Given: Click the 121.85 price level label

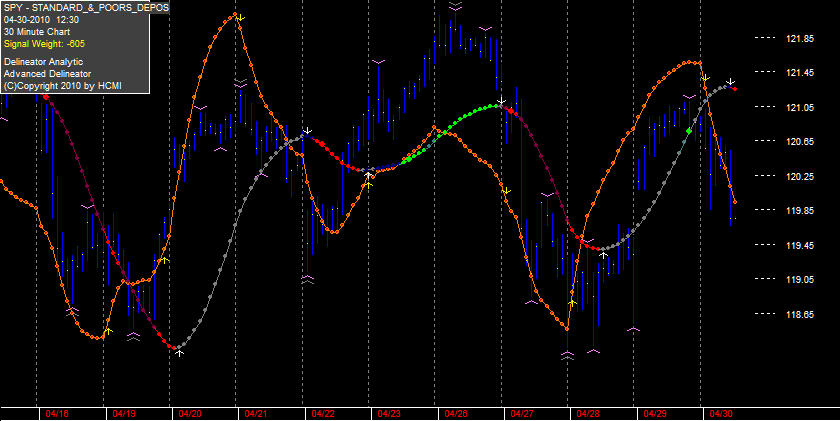Looking at the screenshot, I should point(800,39).
